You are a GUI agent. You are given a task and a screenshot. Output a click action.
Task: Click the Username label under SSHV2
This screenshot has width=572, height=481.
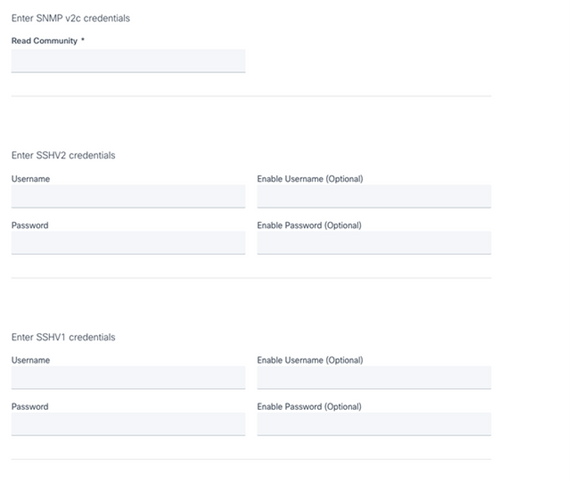31,179
